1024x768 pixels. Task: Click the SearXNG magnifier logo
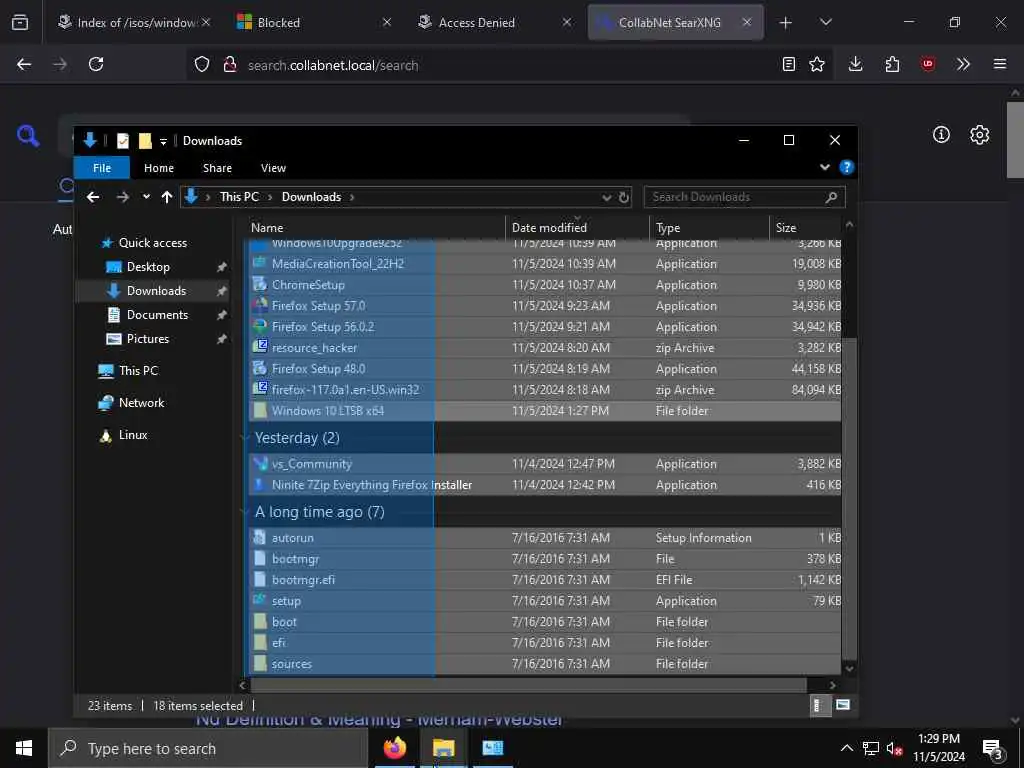tap(28, 136)
